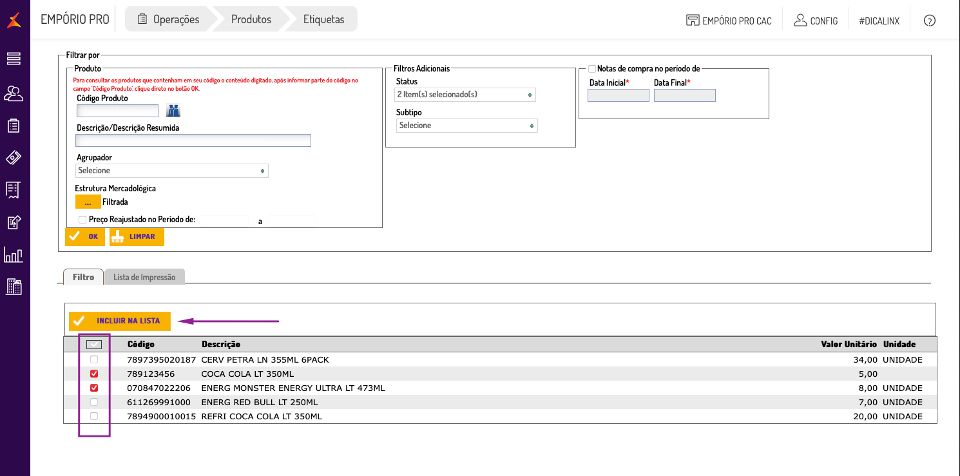
Task: Uncheck the COCA COLA LT 350ML row
Action: (94, 374)
